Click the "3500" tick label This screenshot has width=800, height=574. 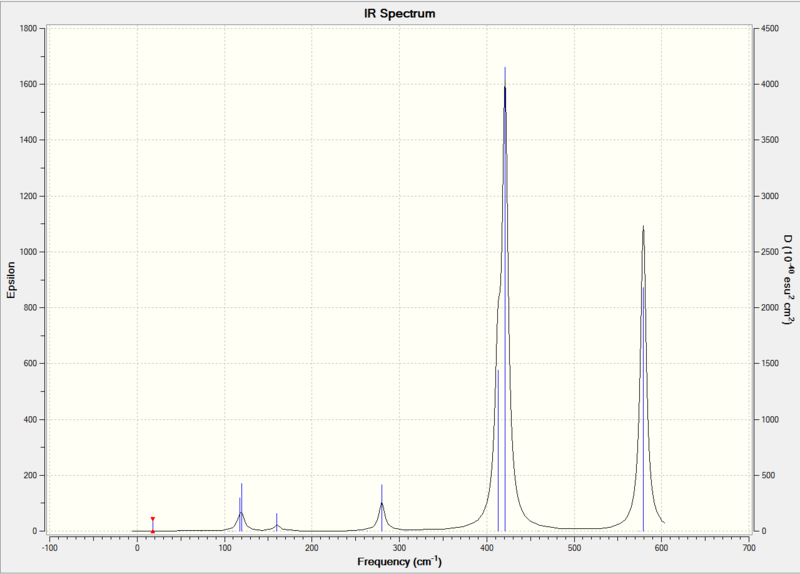tap(770, 140)
